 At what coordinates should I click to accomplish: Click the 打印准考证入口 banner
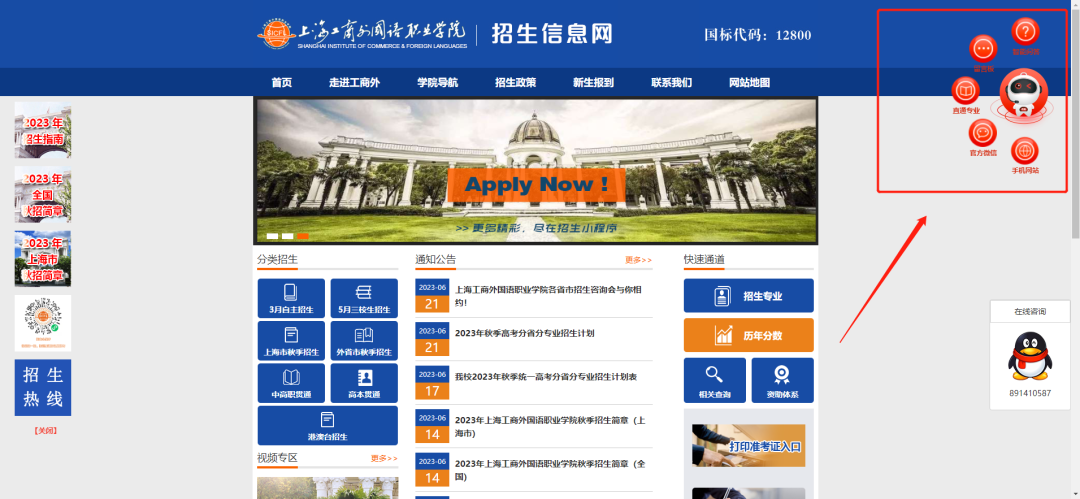click(x=749, y=446)
